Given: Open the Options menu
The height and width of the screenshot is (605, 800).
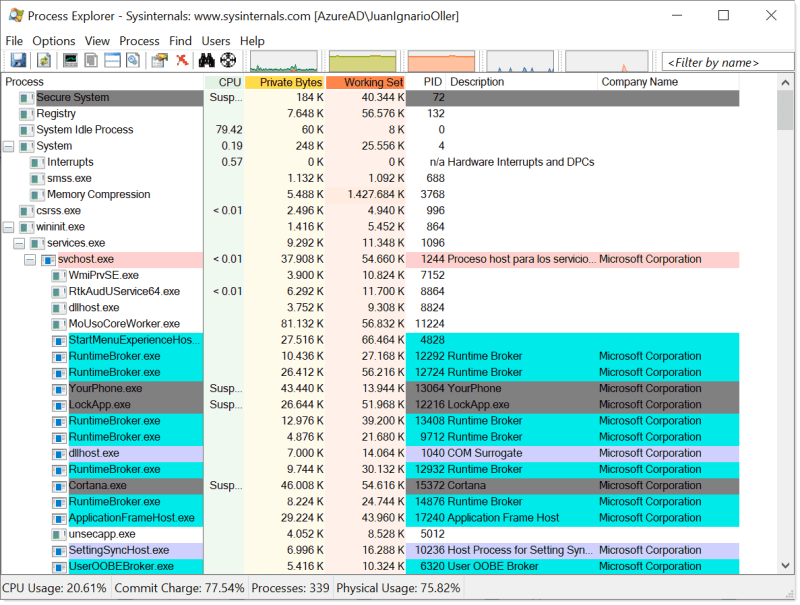Looking at the screenshot, I should [54, 41].
